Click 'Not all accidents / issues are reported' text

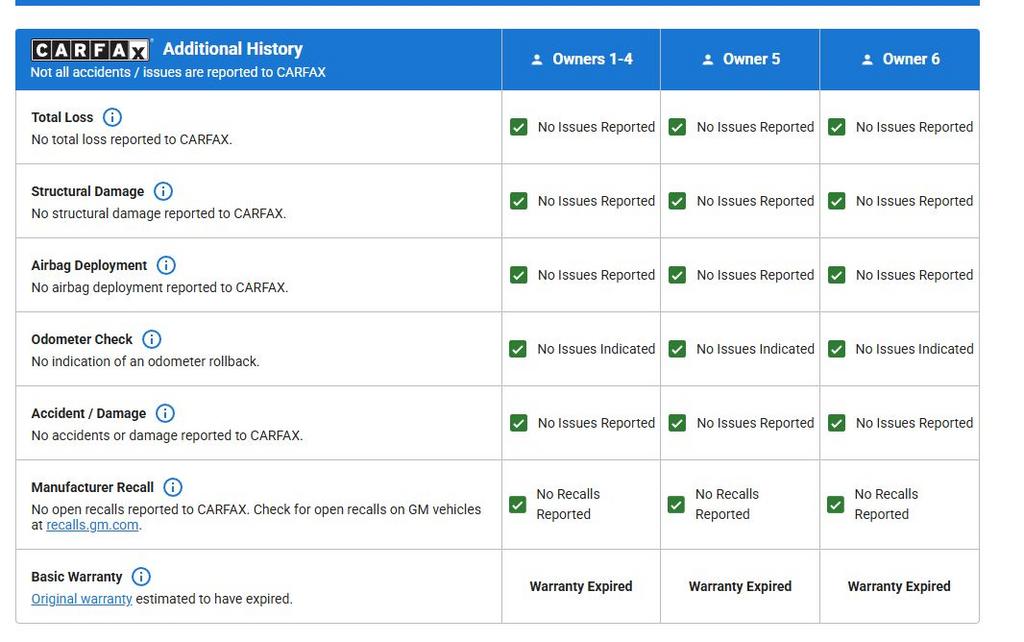pos(178,72)
